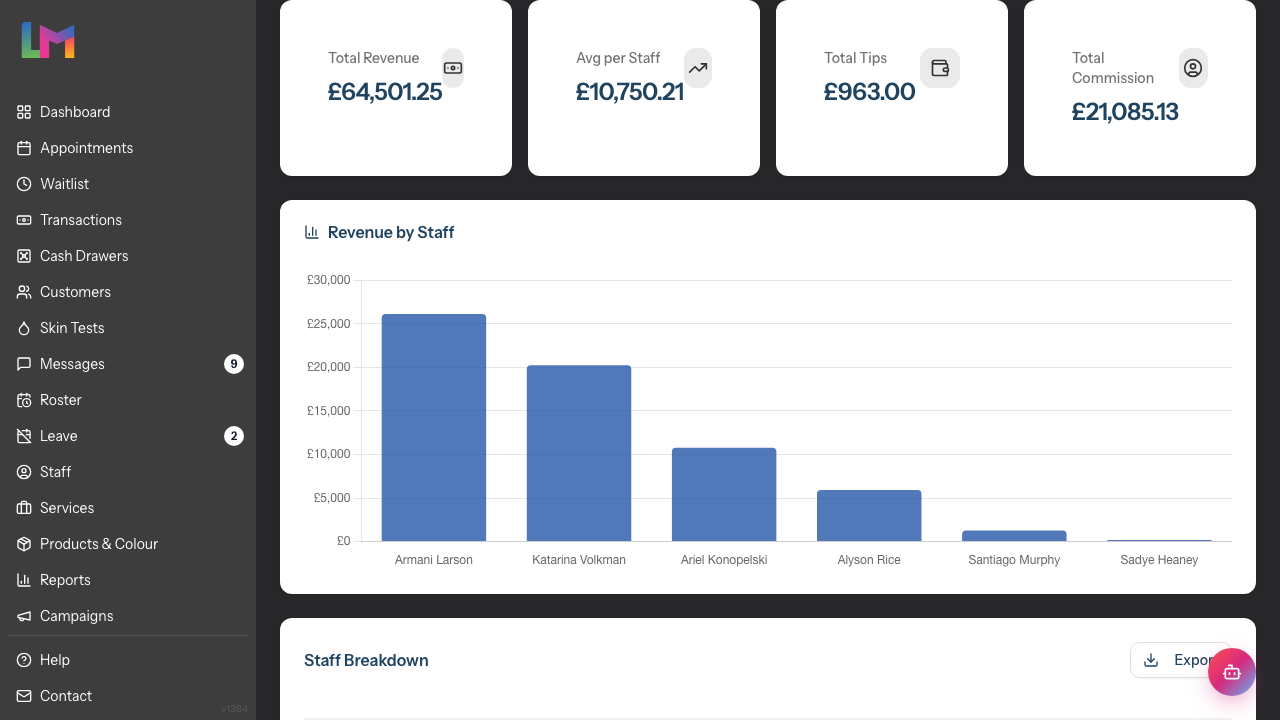This screenshot has width=1280, height=720.
Task: Click the £30,000 axis label
Action: 329,280
